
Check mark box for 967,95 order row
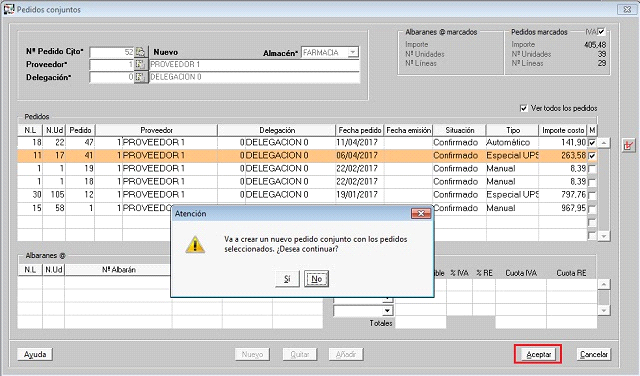592,209
